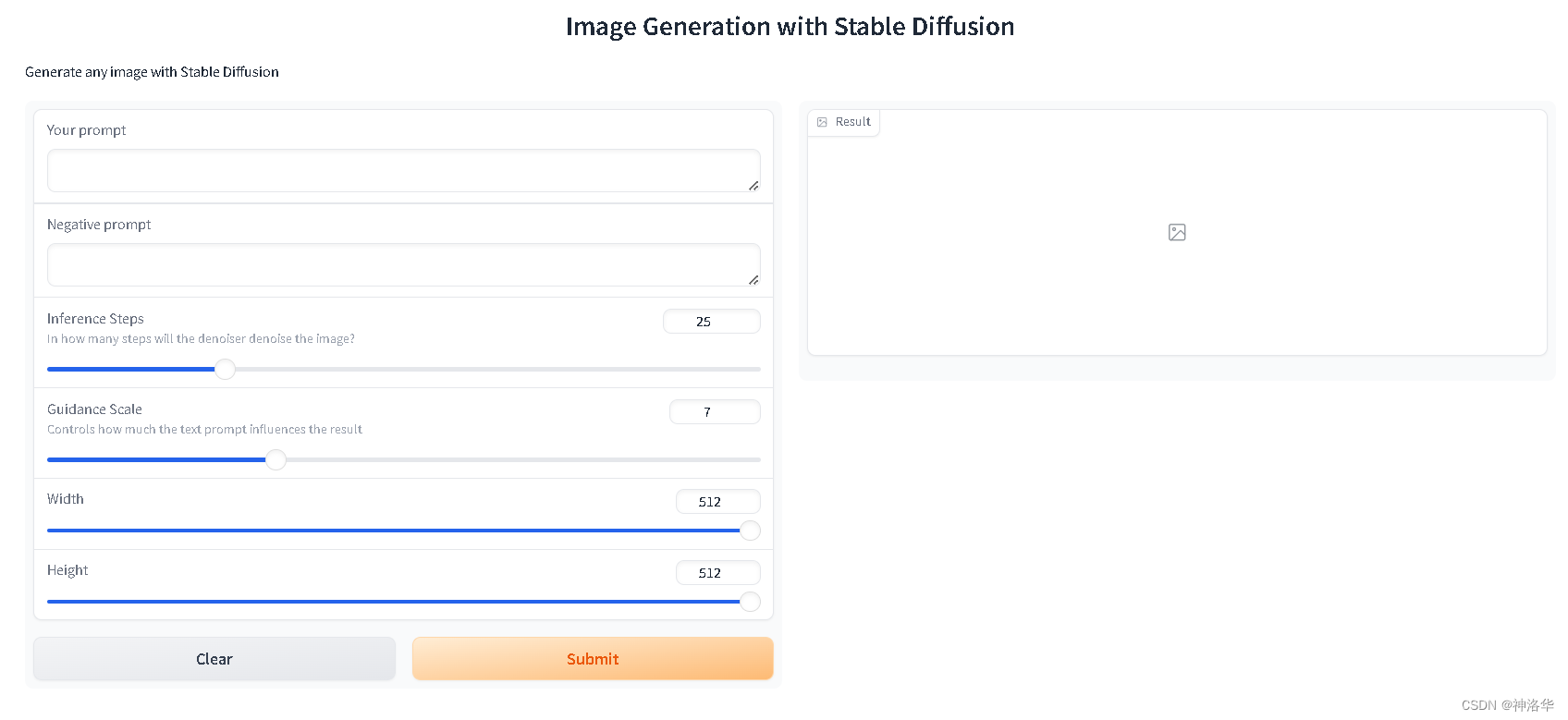
Task: Click the Guidance Scale number field showing 7
Action: (714, 412)
